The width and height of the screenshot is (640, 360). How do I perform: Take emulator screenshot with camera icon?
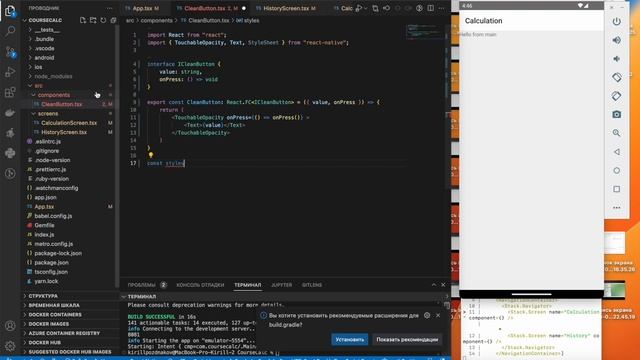click(x=616, y=114)
